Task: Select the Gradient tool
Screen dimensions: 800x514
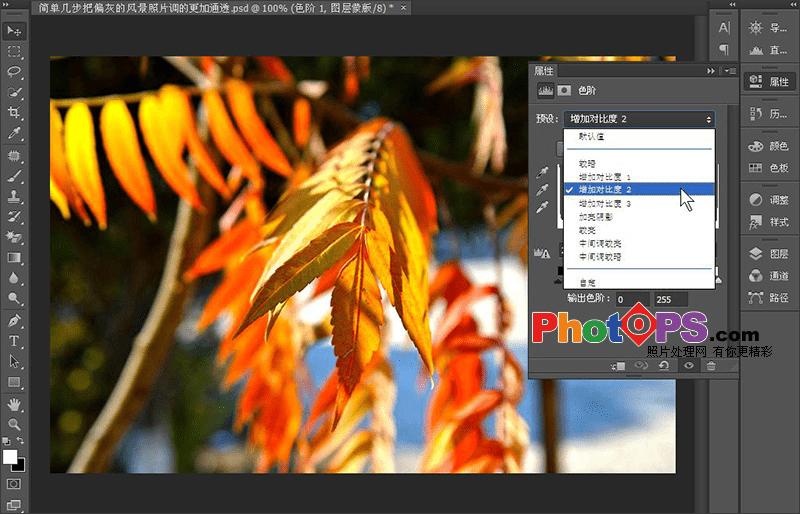Action: [x=14, y=258]
